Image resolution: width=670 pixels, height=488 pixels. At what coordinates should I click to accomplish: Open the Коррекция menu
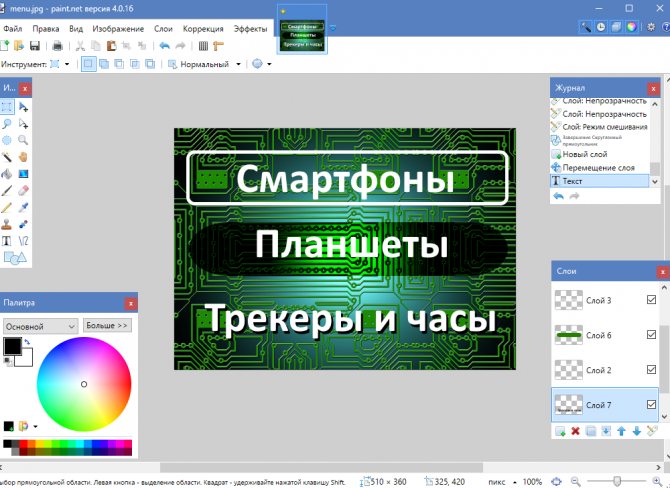tap(203, 29)
